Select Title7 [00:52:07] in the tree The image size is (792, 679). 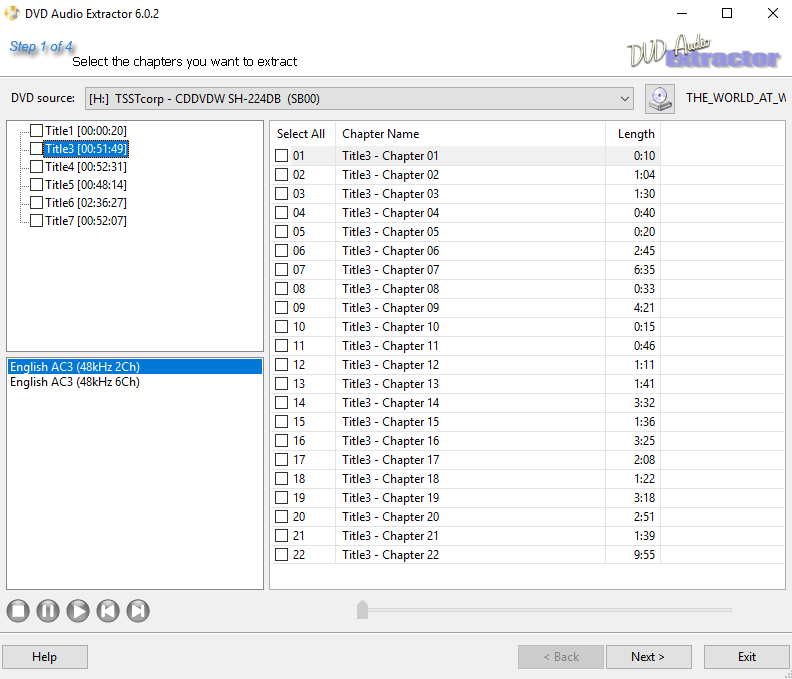85,221
